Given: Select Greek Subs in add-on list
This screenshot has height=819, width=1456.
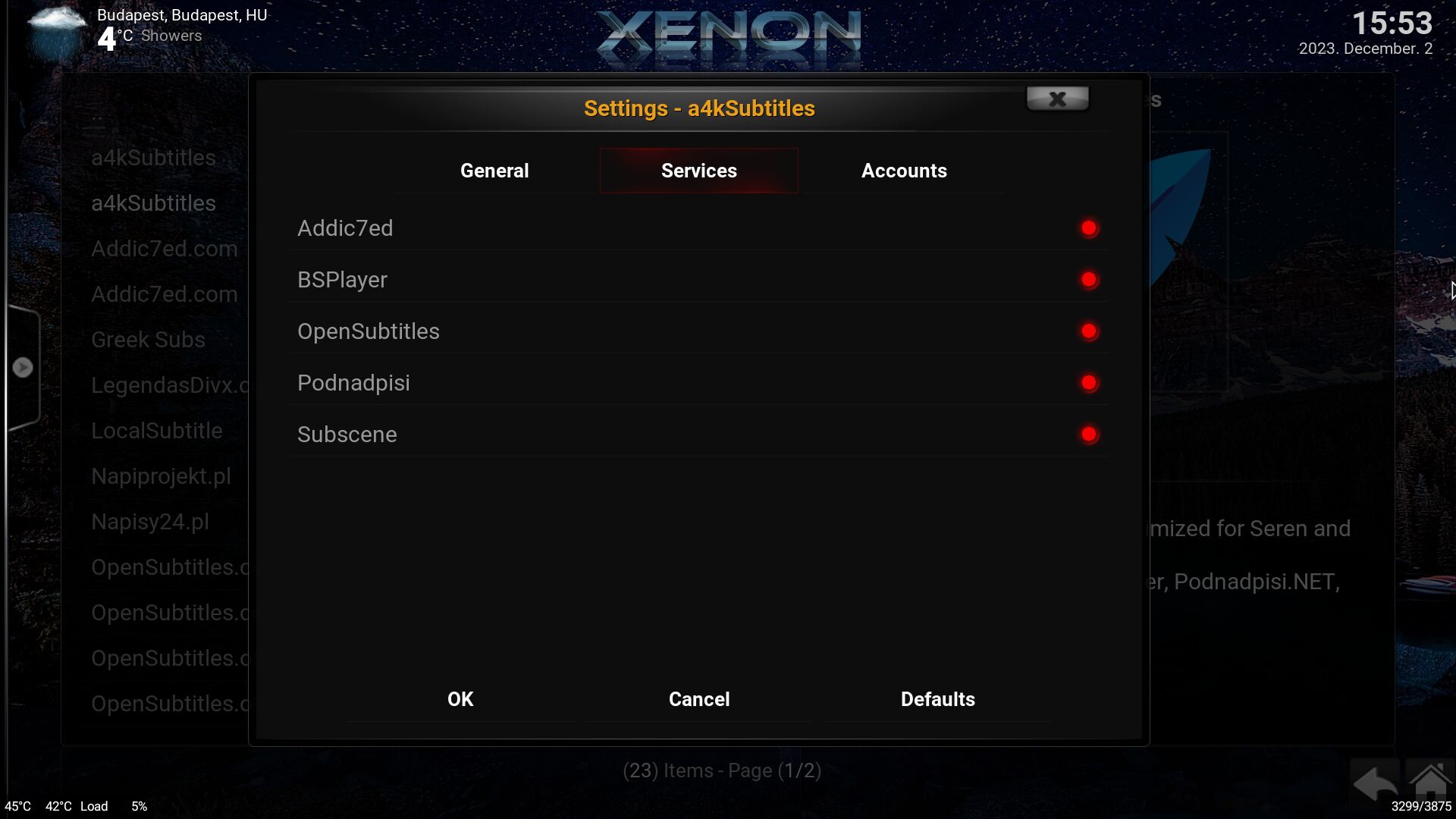Looking at the screenshot, I should (x=149, y=340).
